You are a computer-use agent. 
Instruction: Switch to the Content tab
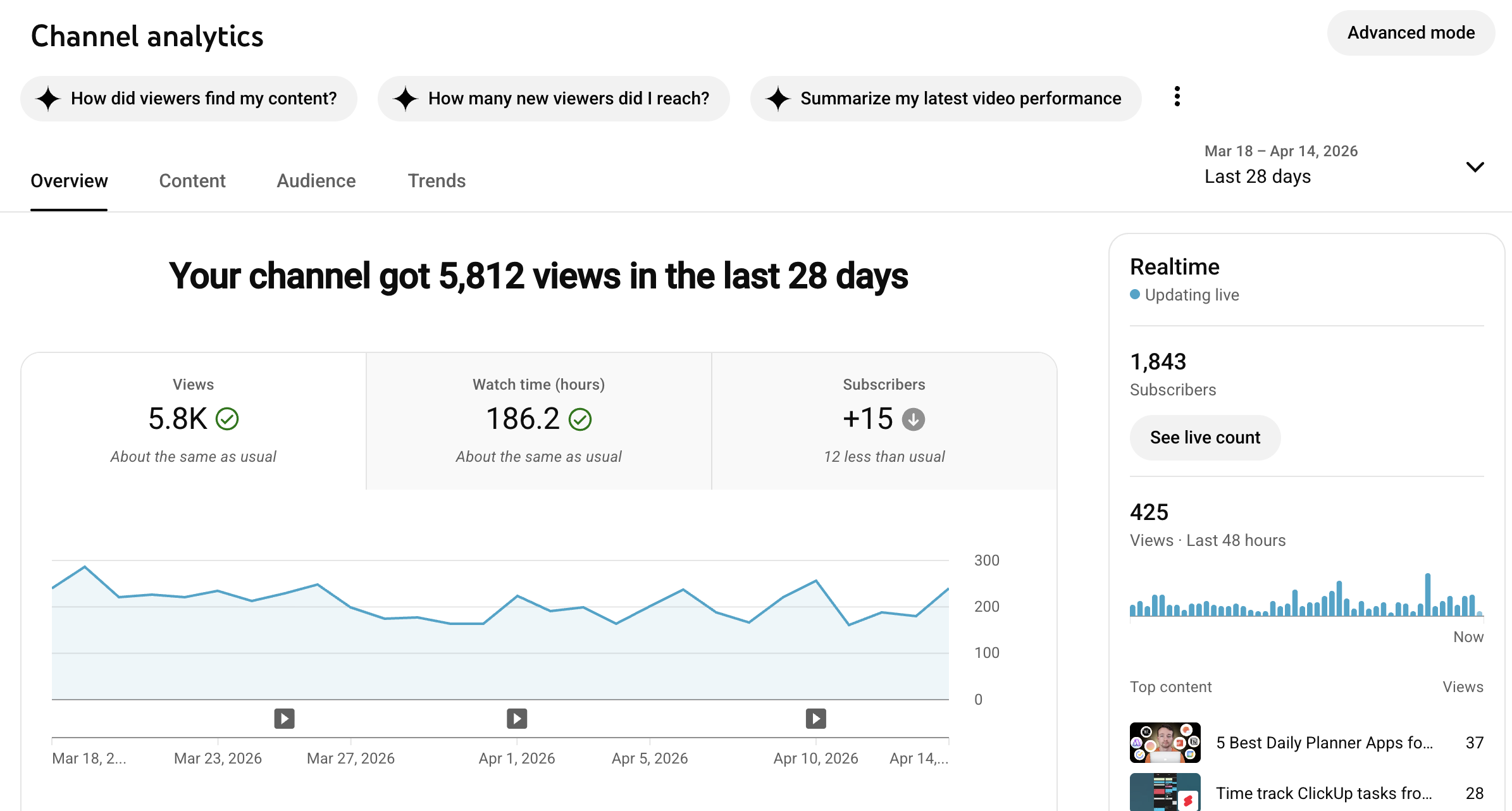[192, 181]
